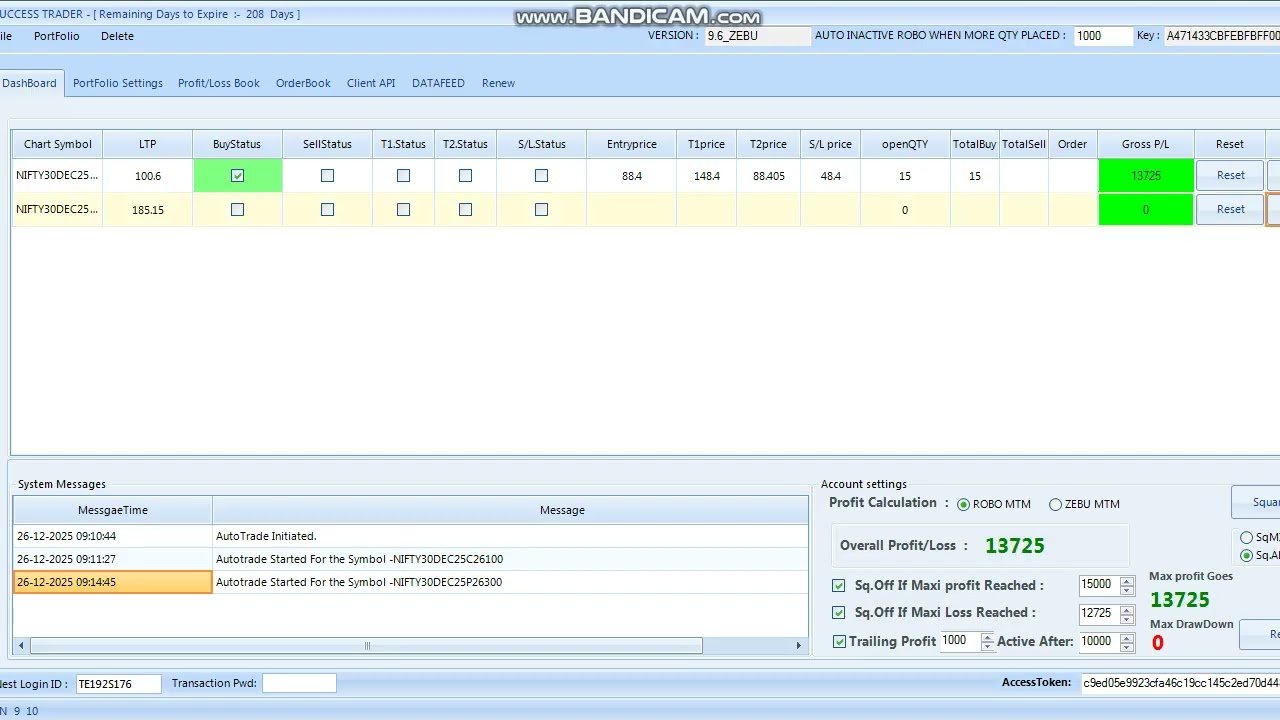This screenshot has width=1280, height=720.
Task: Click the Gross P/L column header
Action: (x=1146, y=144)
